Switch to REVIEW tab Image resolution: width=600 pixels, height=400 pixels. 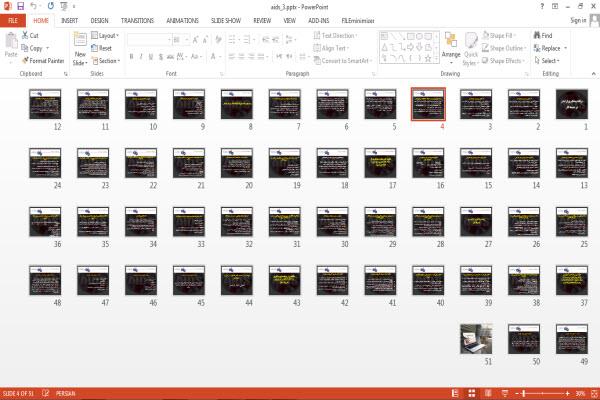click(x=262, y=21)
